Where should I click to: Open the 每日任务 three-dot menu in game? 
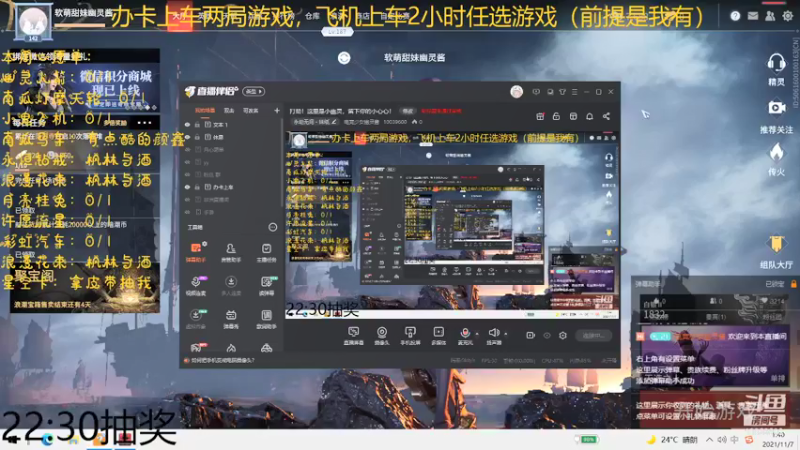pyautogui.click(x=144, y=122)
